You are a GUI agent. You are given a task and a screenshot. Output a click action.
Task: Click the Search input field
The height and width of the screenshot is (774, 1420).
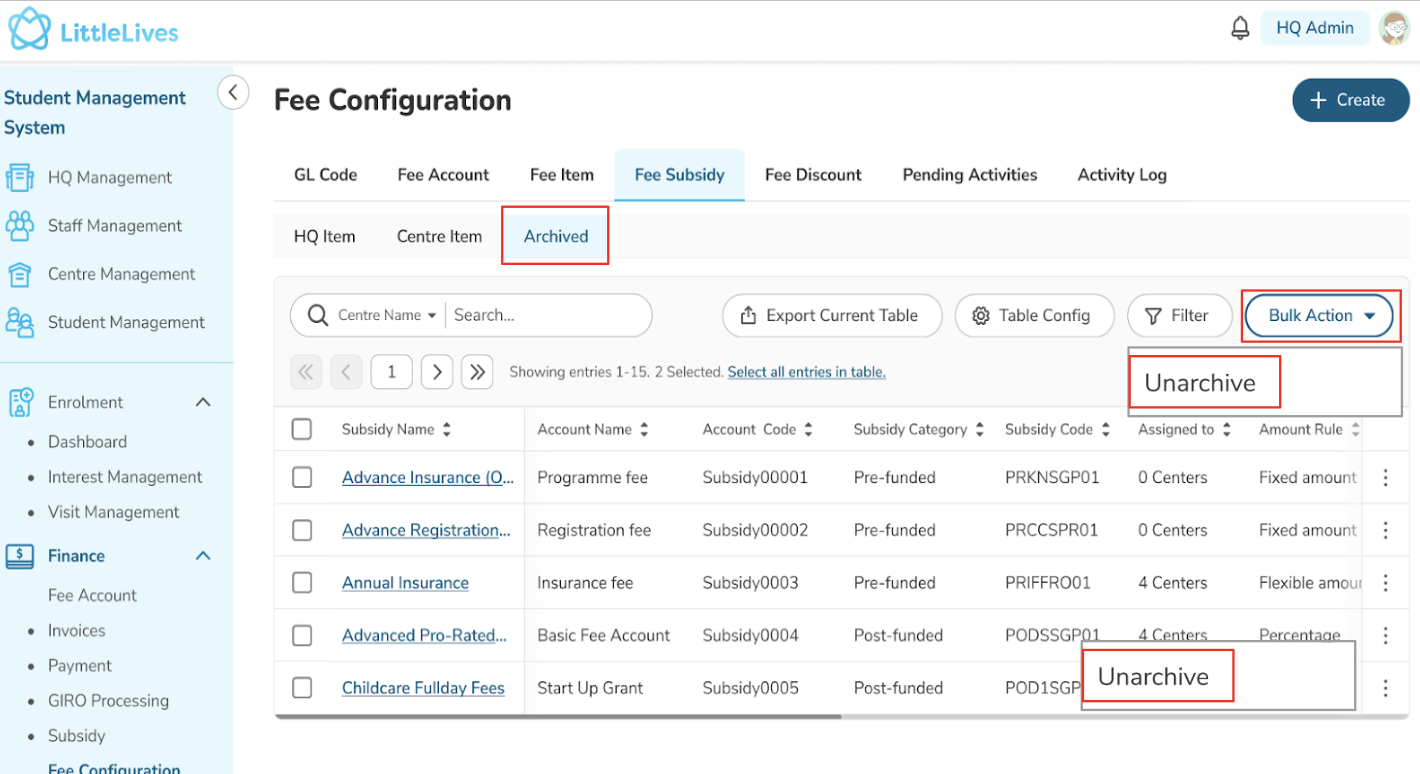coord(545,316)
